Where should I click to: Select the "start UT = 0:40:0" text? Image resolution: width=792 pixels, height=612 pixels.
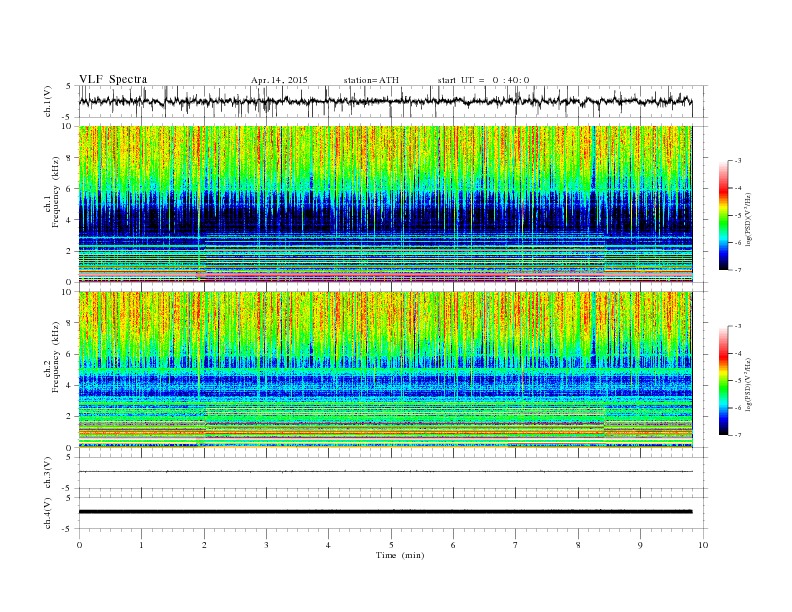pyautogui.click(x=483, y=80)
